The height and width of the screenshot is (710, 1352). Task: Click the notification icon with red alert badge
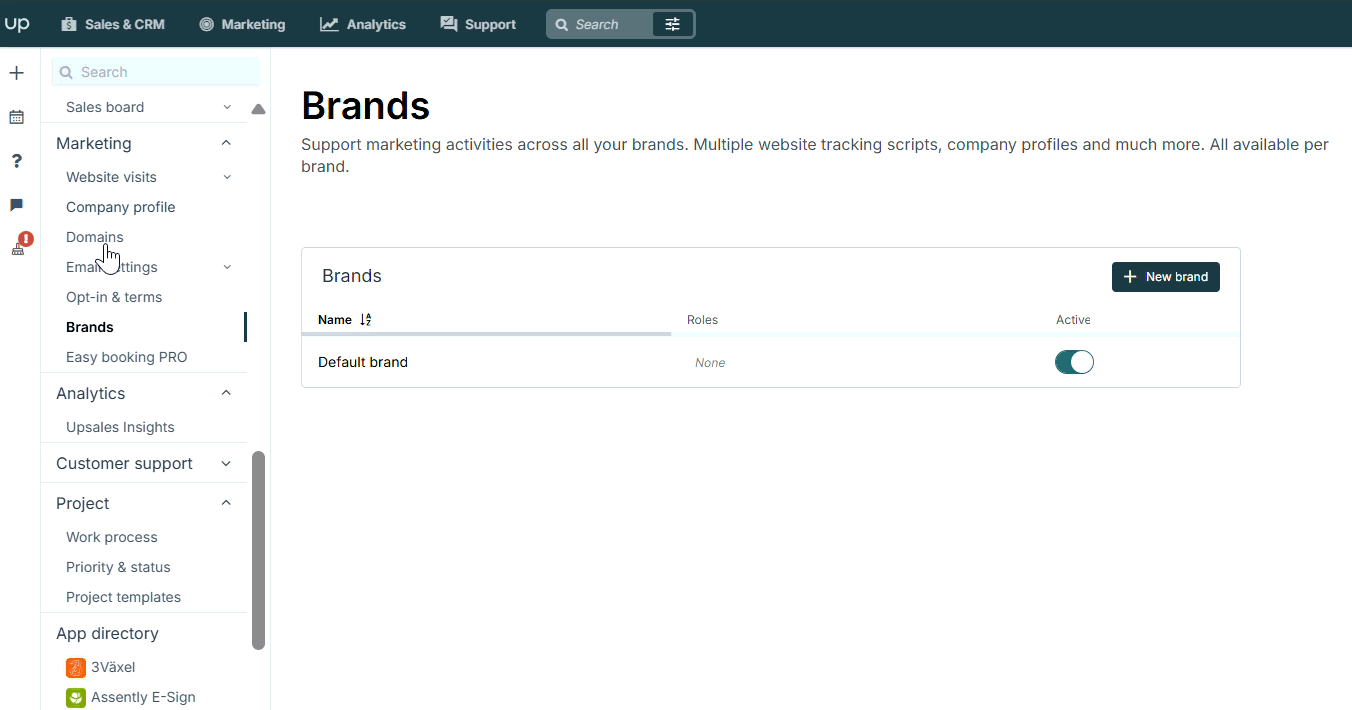[x=20, y=245]
